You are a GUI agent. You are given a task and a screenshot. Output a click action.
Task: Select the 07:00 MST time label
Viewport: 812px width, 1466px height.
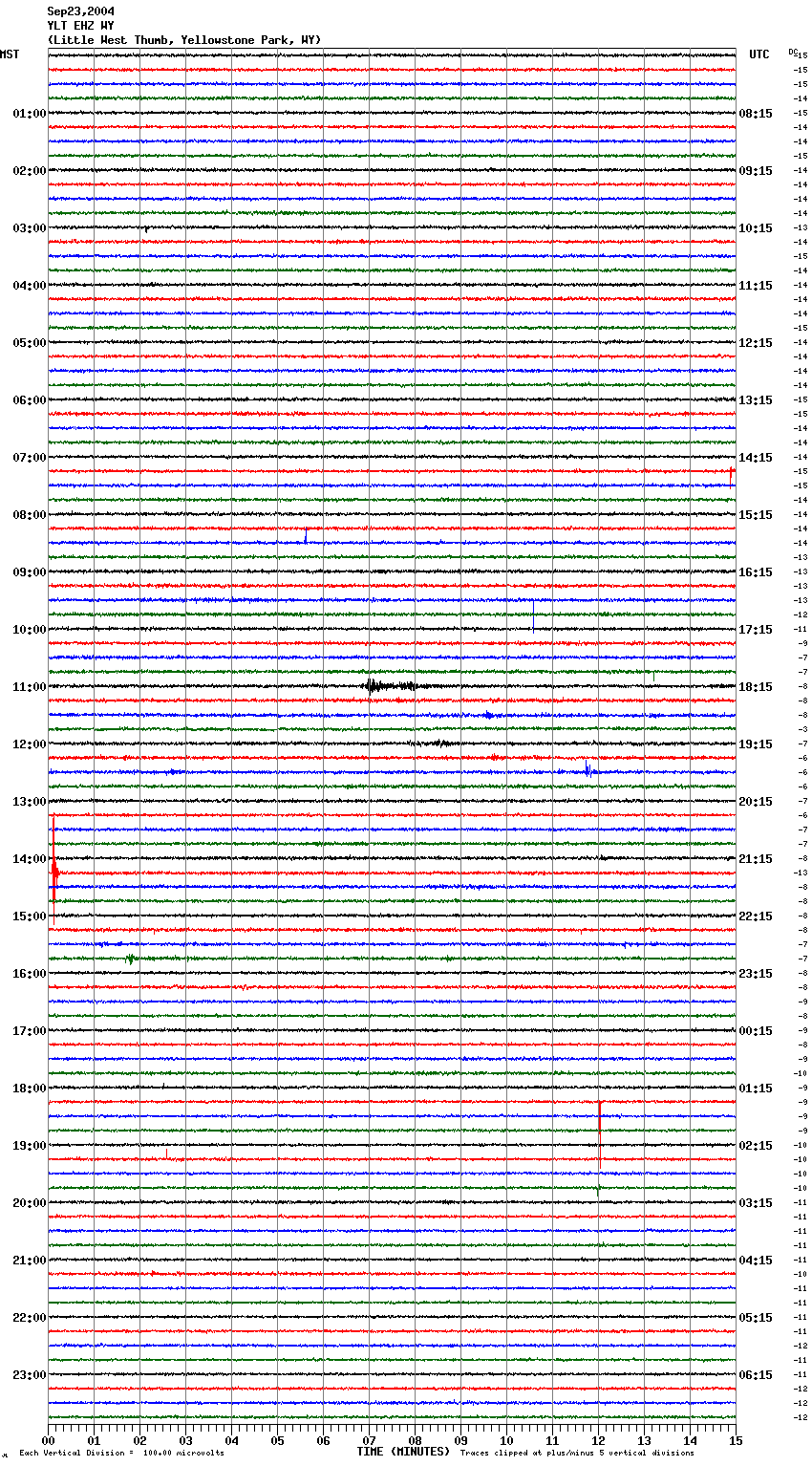pos(30,458)
